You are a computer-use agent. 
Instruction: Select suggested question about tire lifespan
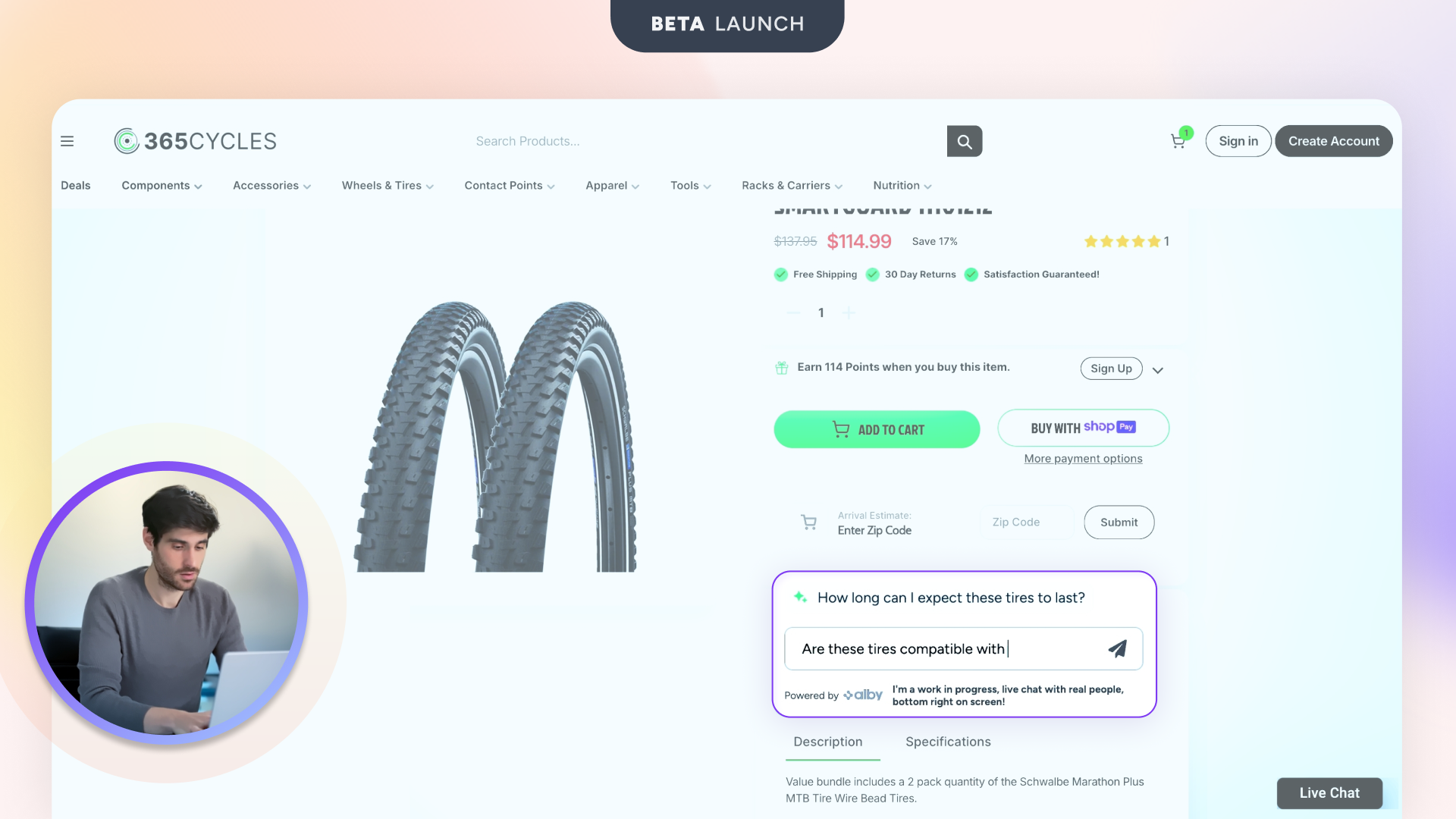coord(951,598)
